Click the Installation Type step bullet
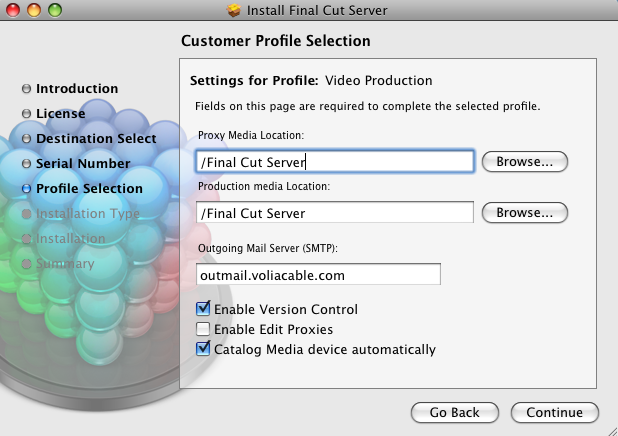Screen dimensions: 618x436 tap(26, 214)
